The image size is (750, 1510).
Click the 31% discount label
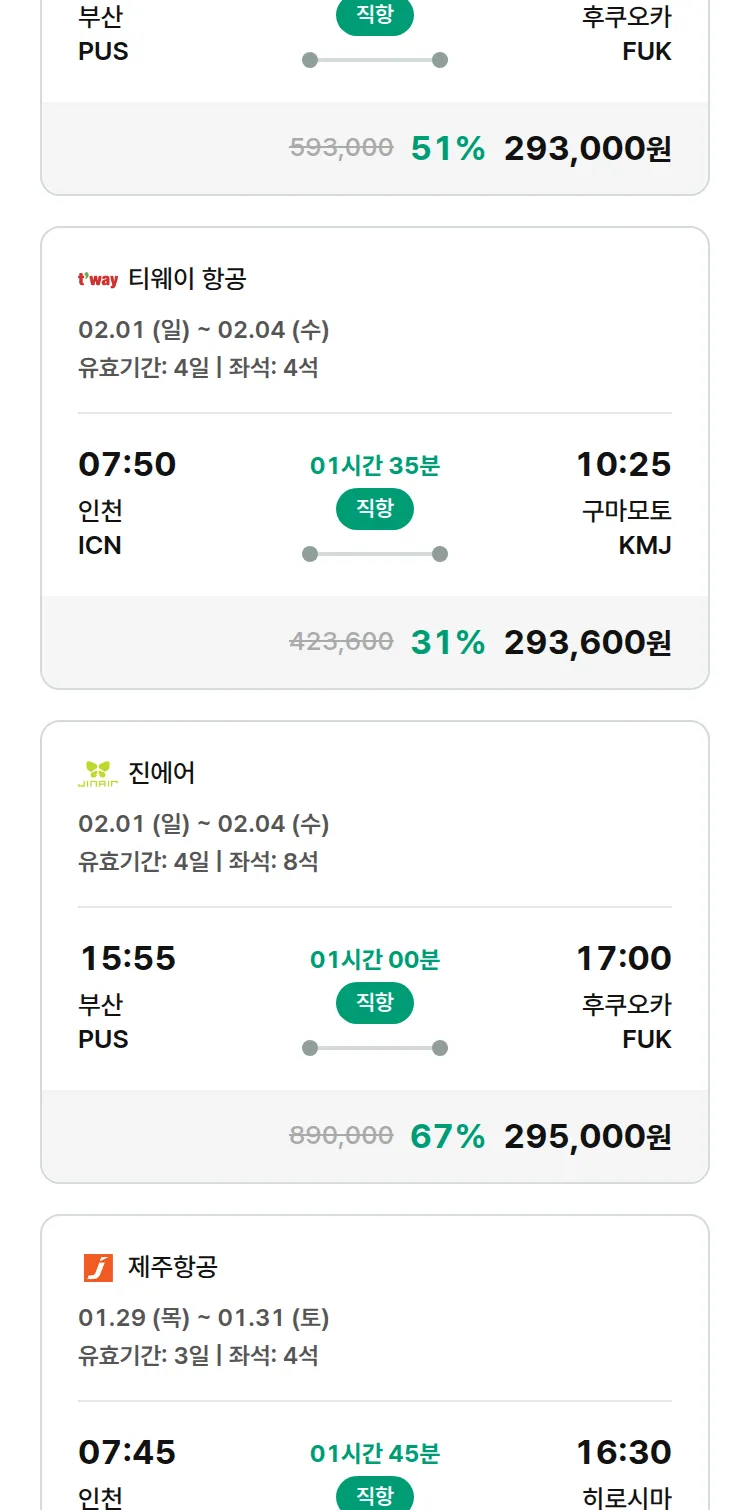point(447,643)
